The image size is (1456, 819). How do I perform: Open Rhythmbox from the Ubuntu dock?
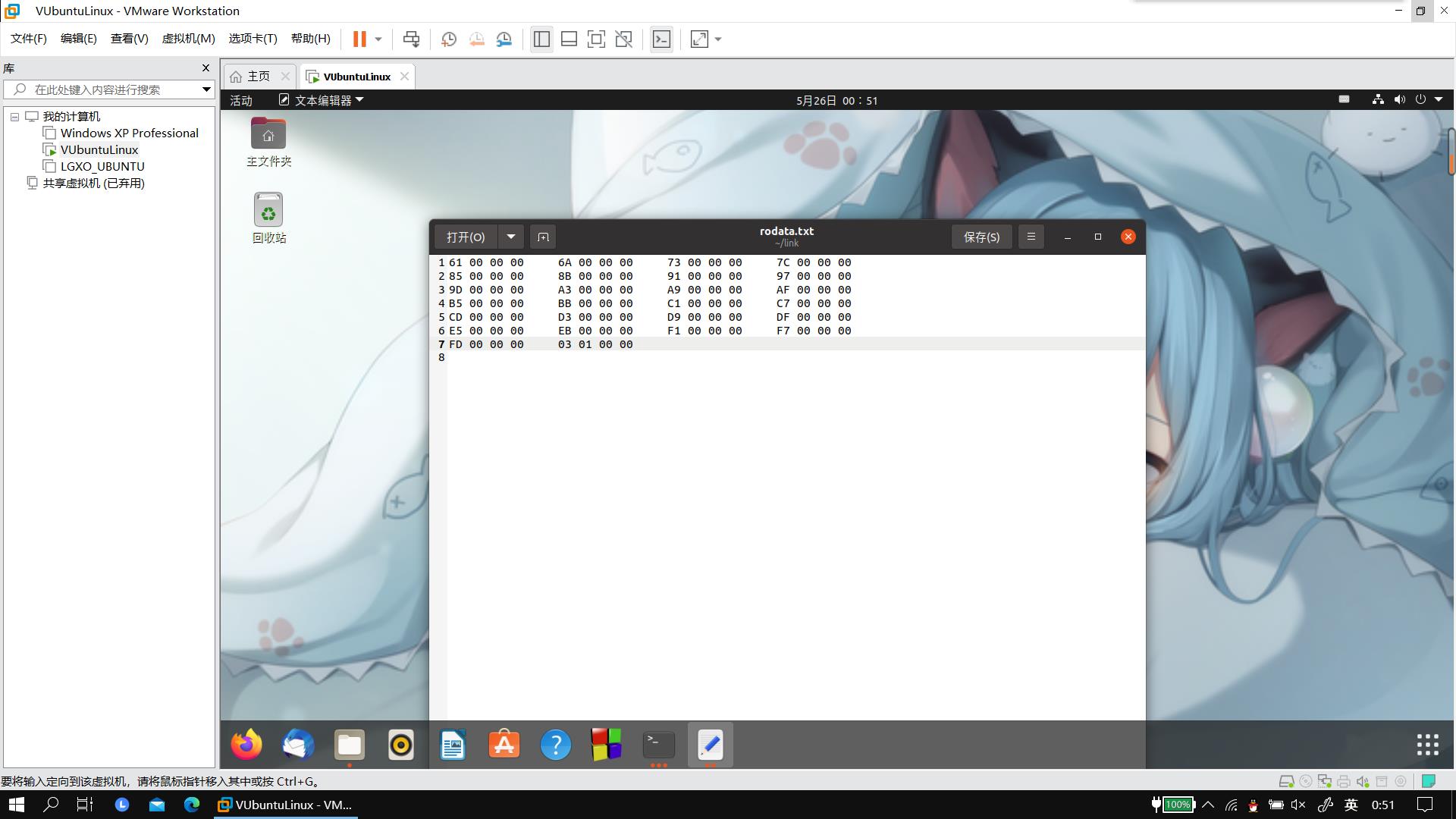pos(401,745)
